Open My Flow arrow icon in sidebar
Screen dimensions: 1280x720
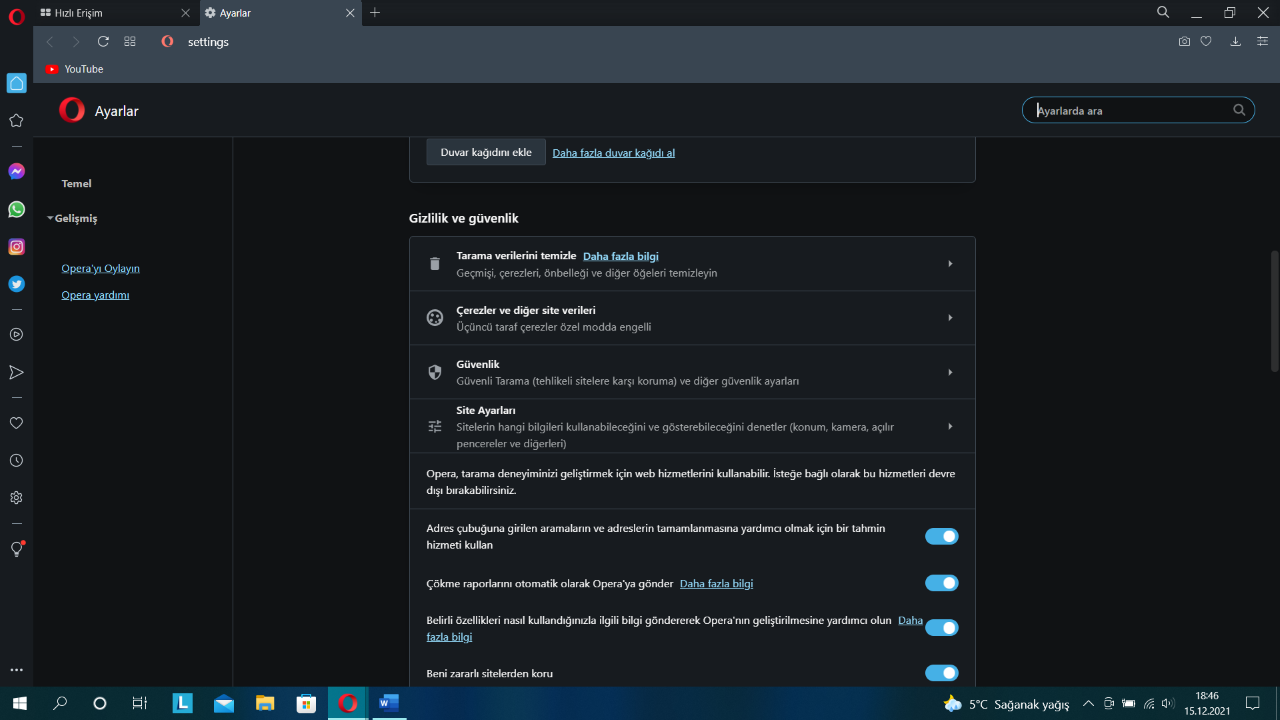point(16,372)
